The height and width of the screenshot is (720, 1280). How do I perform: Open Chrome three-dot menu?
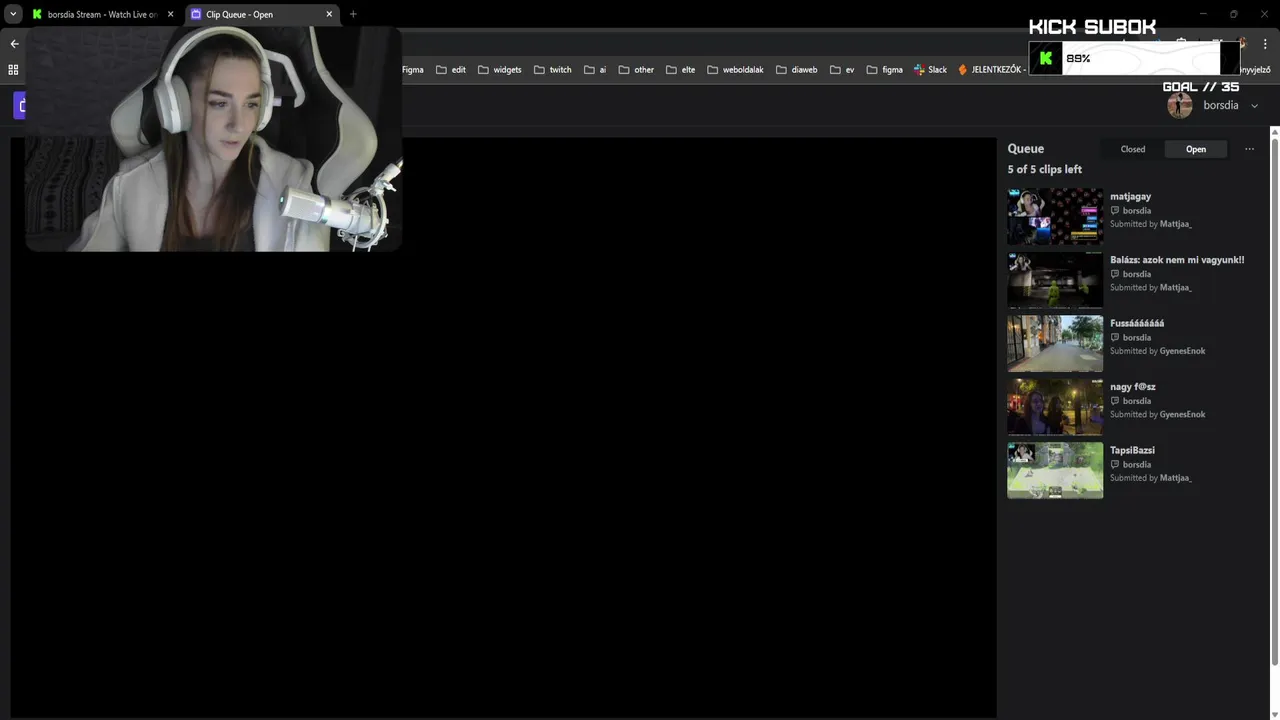tap(1265, 44)
